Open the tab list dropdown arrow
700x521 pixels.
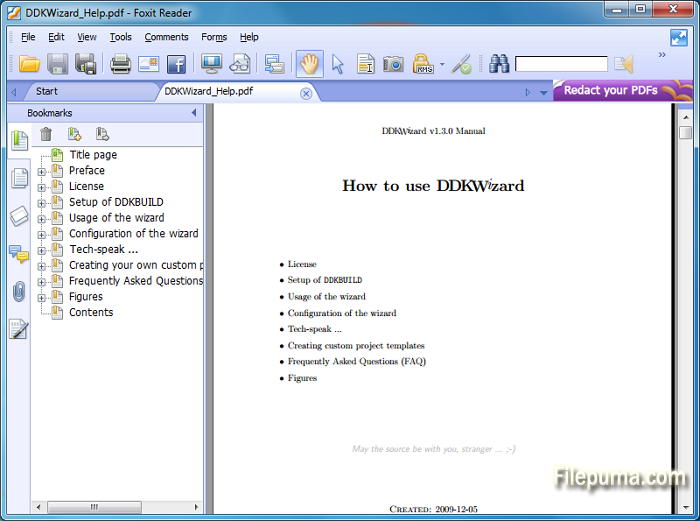click(x=543, y=93)
